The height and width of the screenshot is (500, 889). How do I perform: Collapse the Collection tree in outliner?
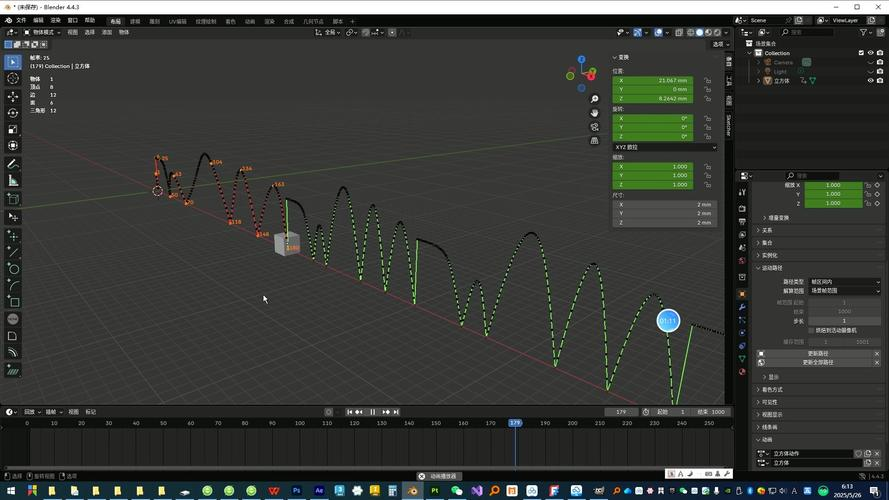(x=750, y=53)
